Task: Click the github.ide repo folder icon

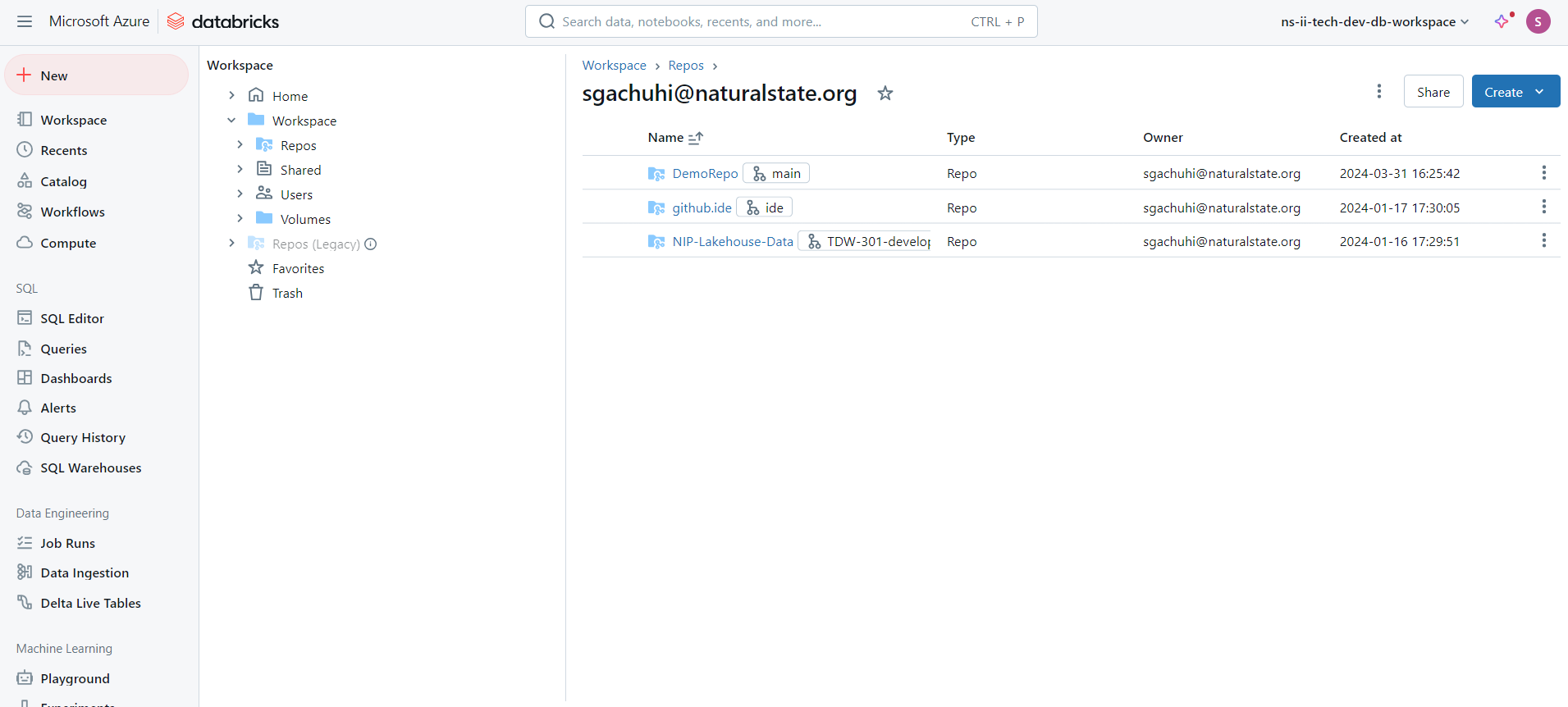Action: pos(656,208)
